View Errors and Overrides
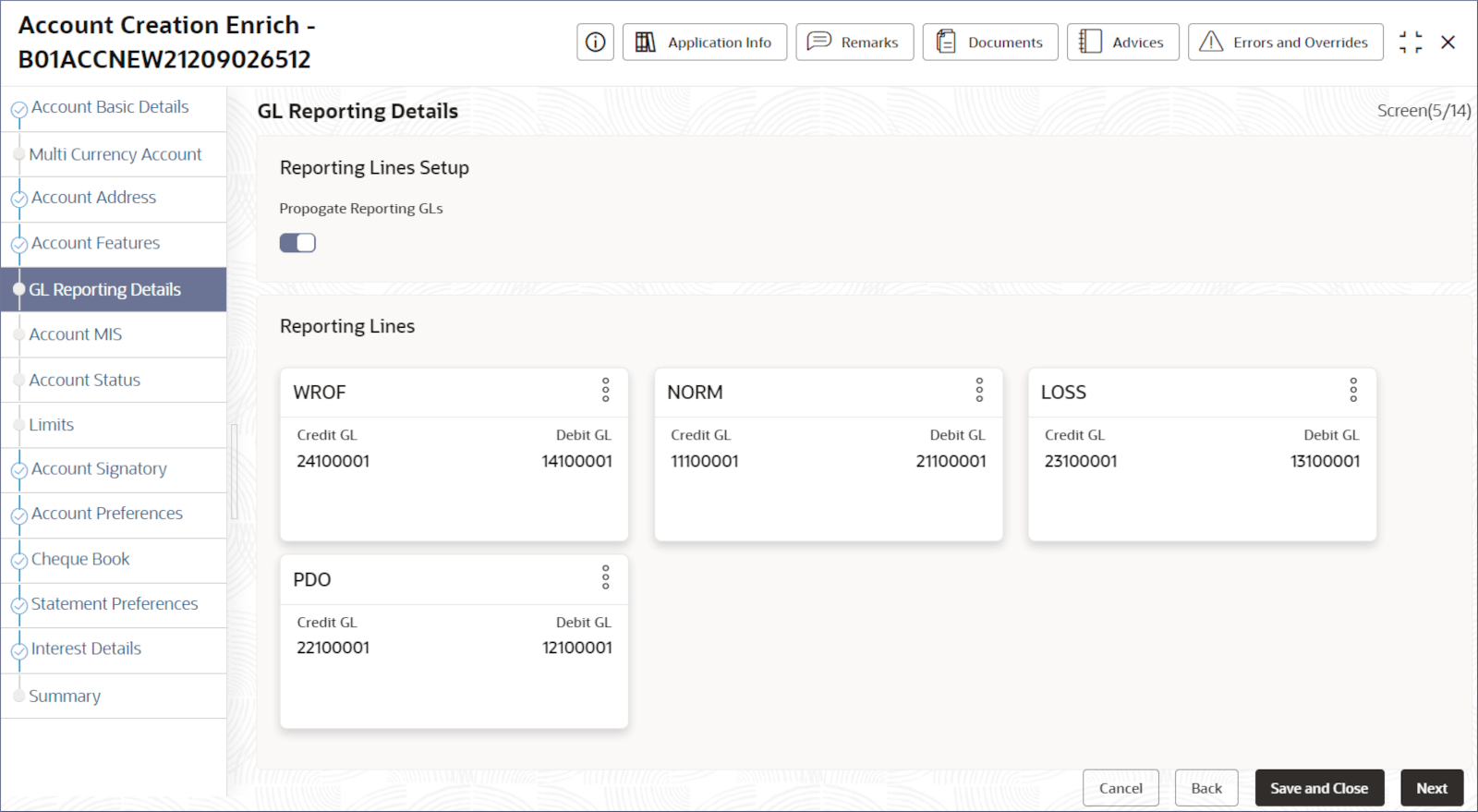Image resolution: width=1478 pixels, height=812 pixels. (x=1286, y=42)
